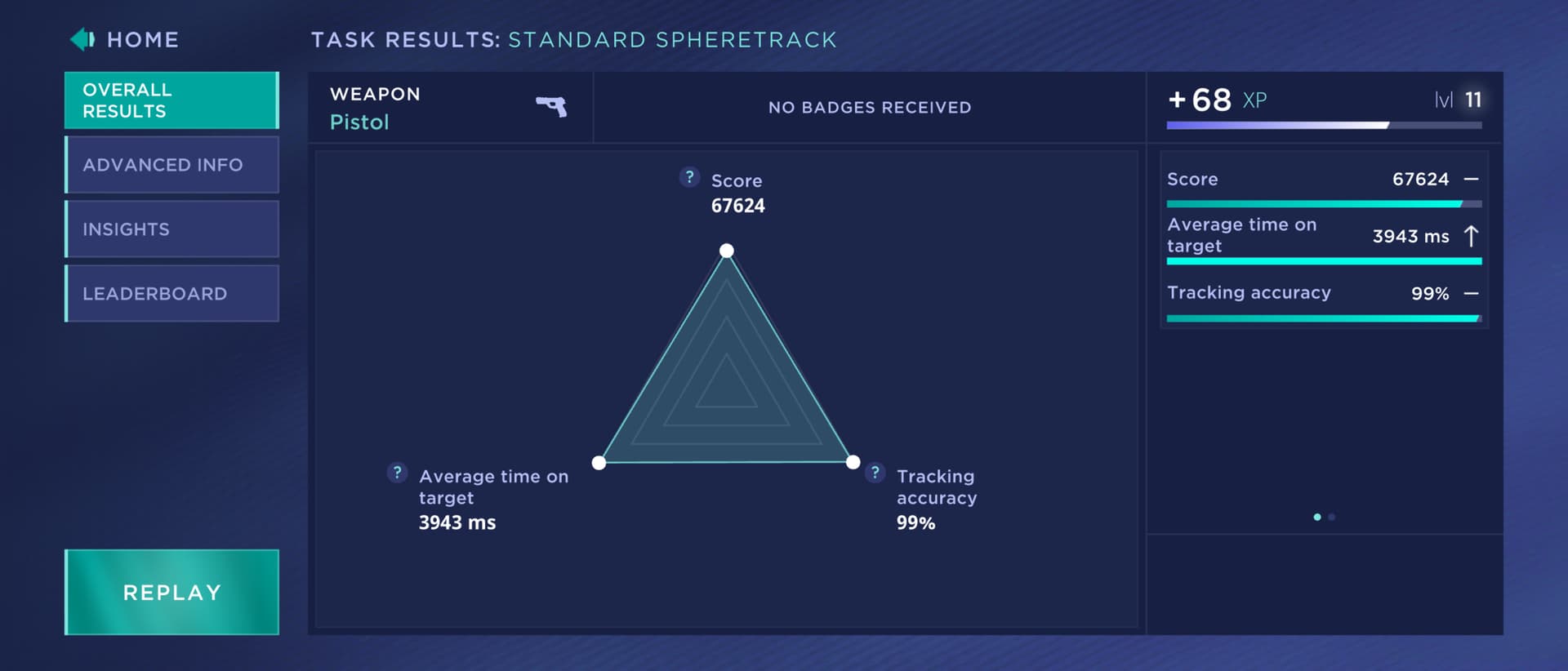Open Average time on target help icon
The width and height of the screenshot is (1568, 671).
point(397,473)
